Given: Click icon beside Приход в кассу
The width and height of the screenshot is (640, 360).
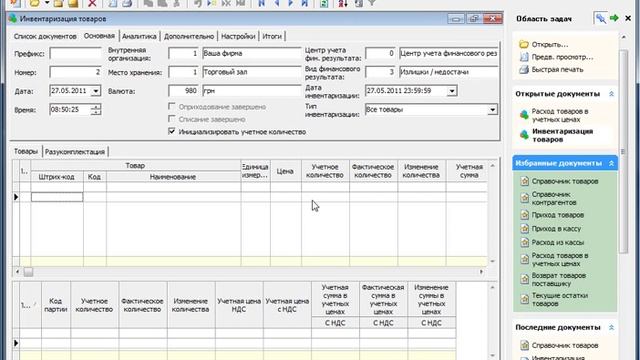Looking at the screenshot, I should (x=524, y=229).
